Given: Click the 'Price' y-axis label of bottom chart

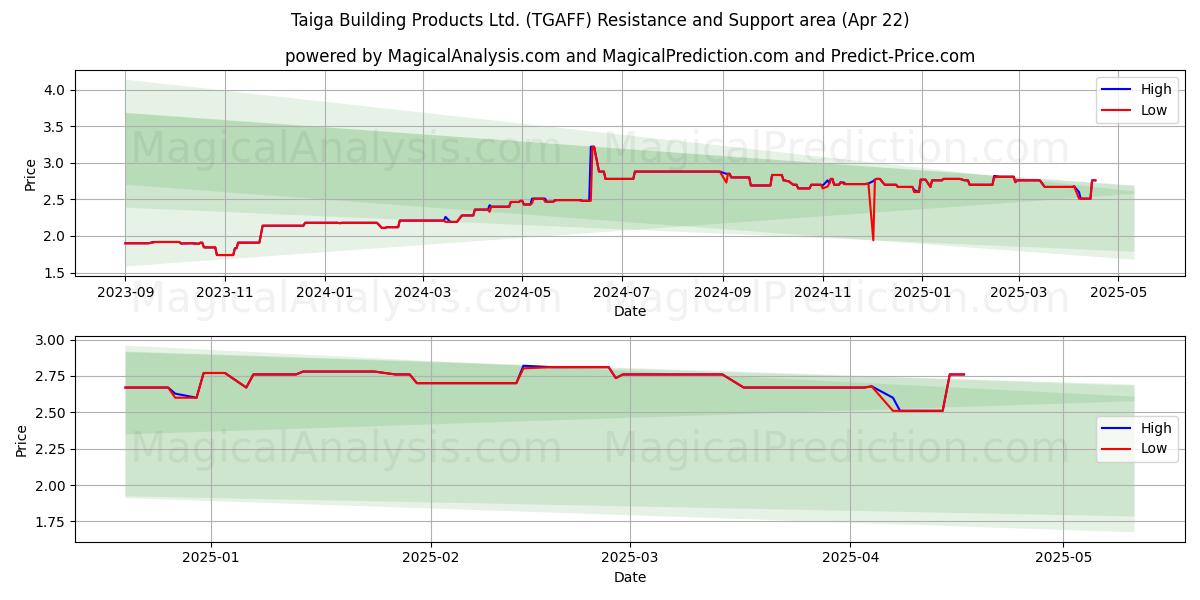Looking at the screenshot, I should pyautogui.click(x=22, y=440).
